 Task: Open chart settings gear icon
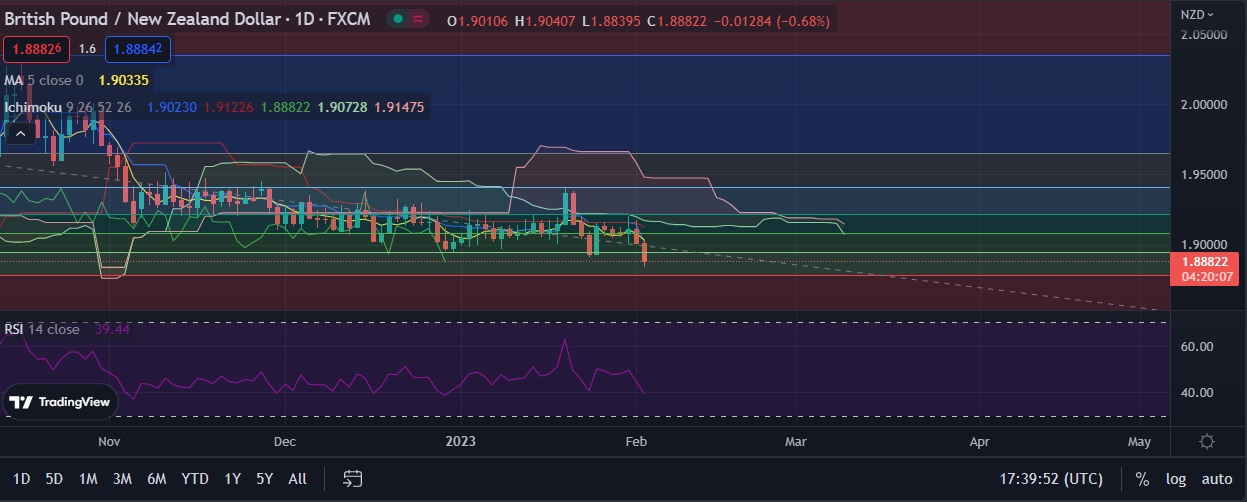[1207, 441]
